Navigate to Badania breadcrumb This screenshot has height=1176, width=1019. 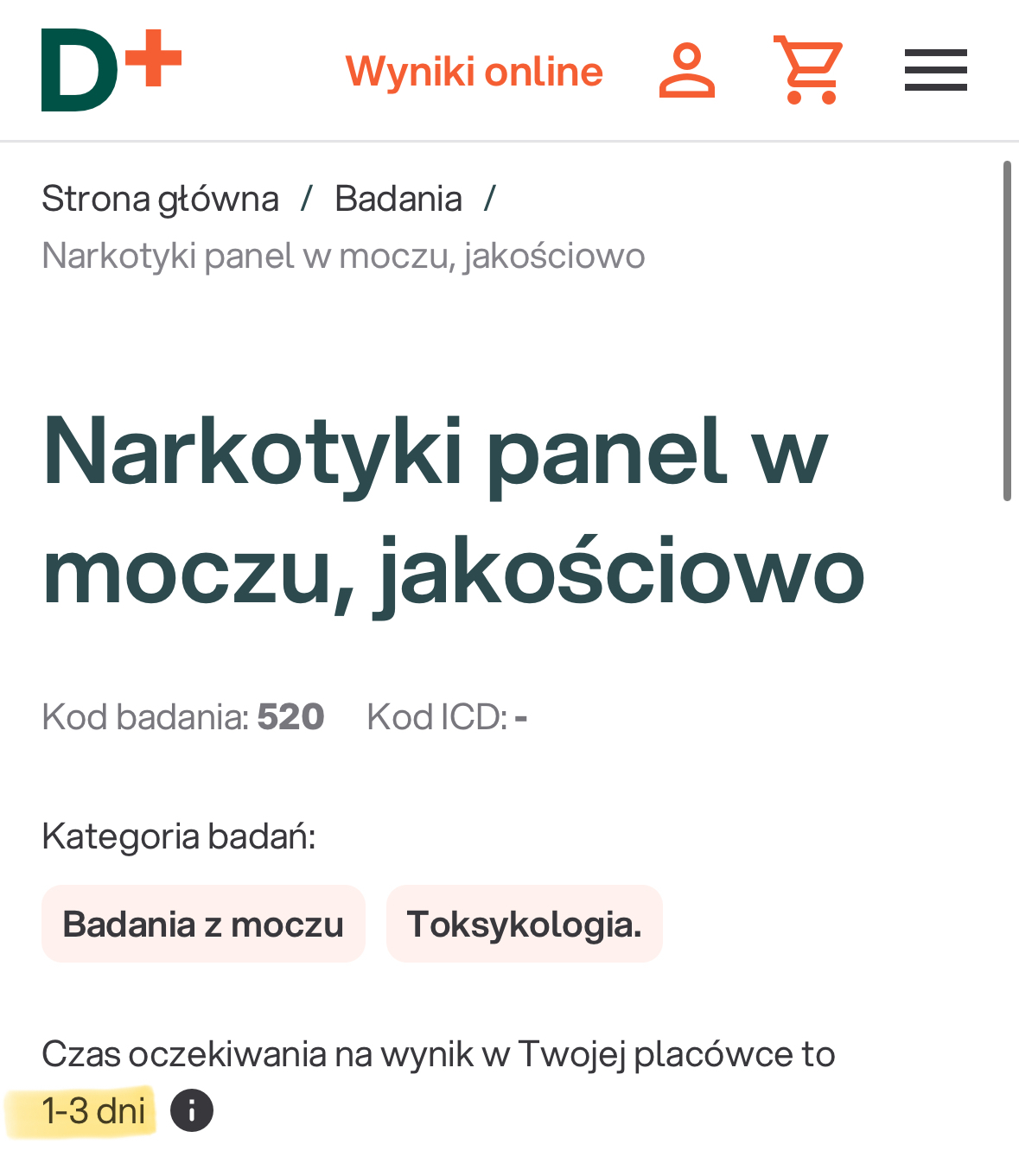(398, 199)
